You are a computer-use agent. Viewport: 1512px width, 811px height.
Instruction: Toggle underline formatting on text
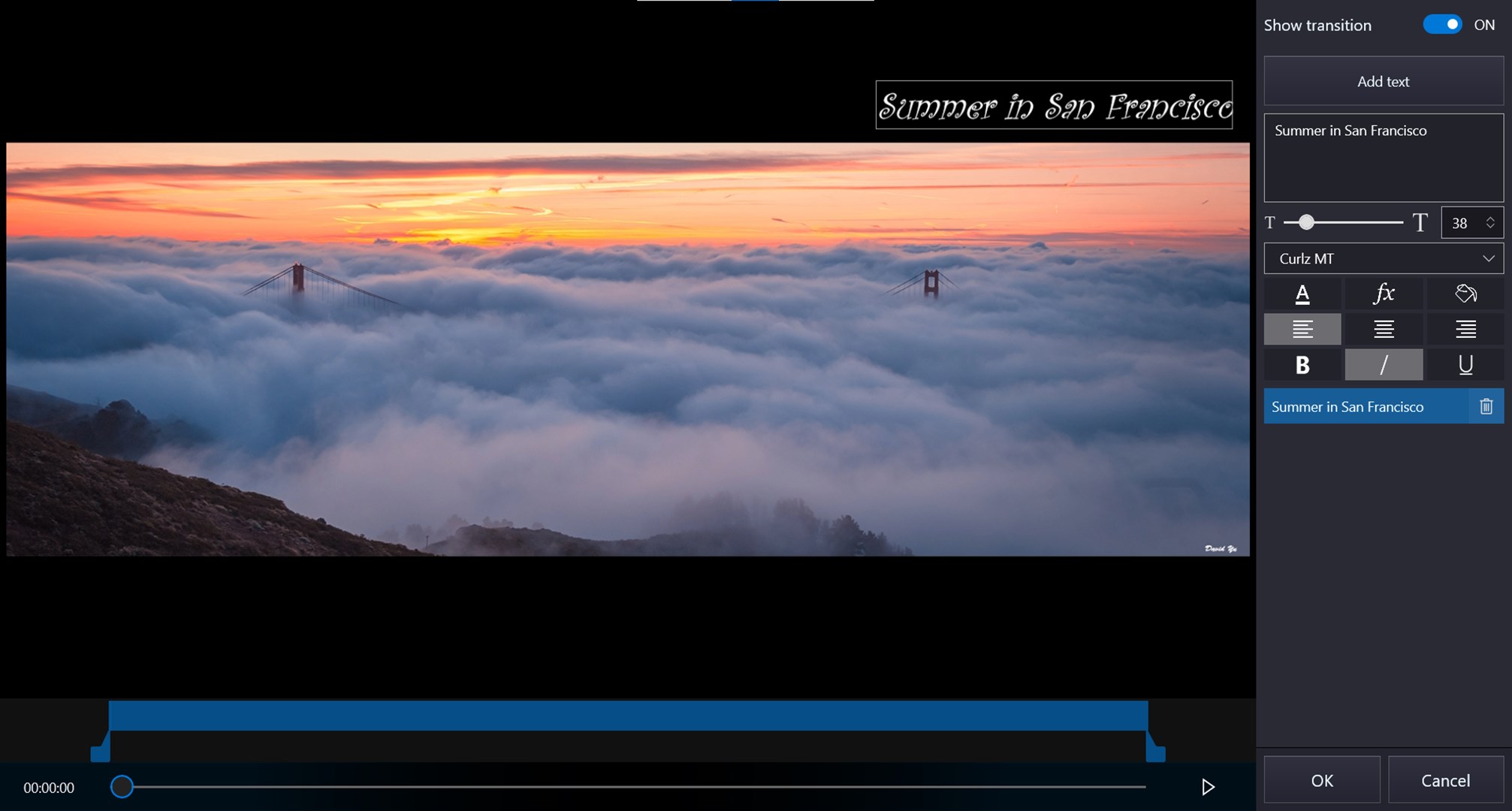tap(1462, 363)
